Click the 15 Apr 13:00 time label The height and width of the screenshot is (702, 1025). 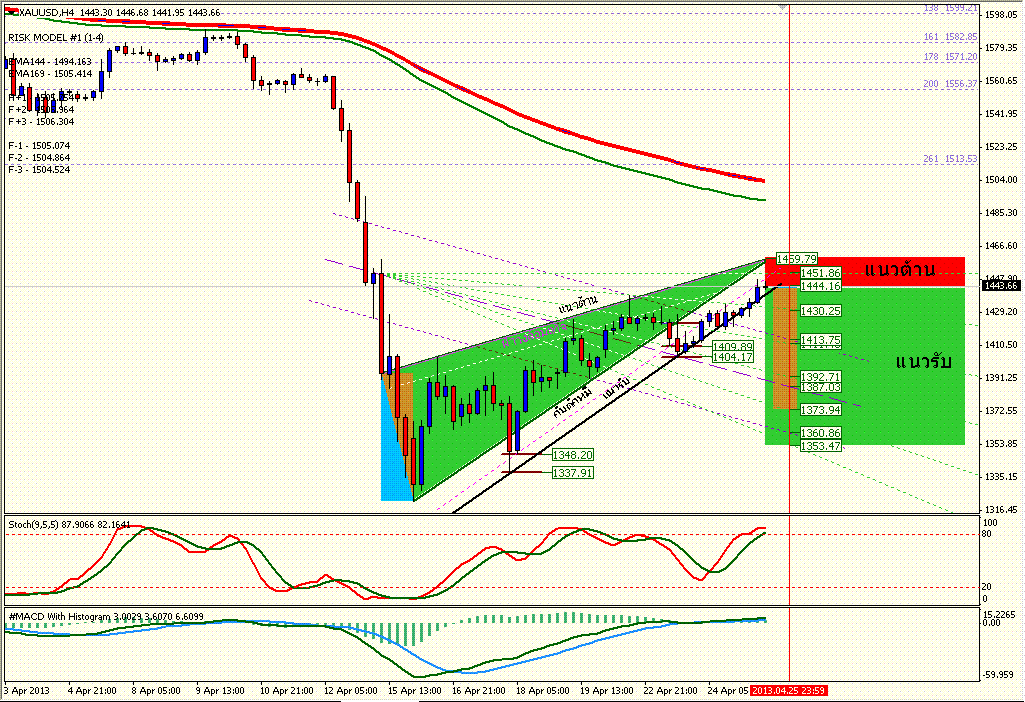[x=414, y=690]
